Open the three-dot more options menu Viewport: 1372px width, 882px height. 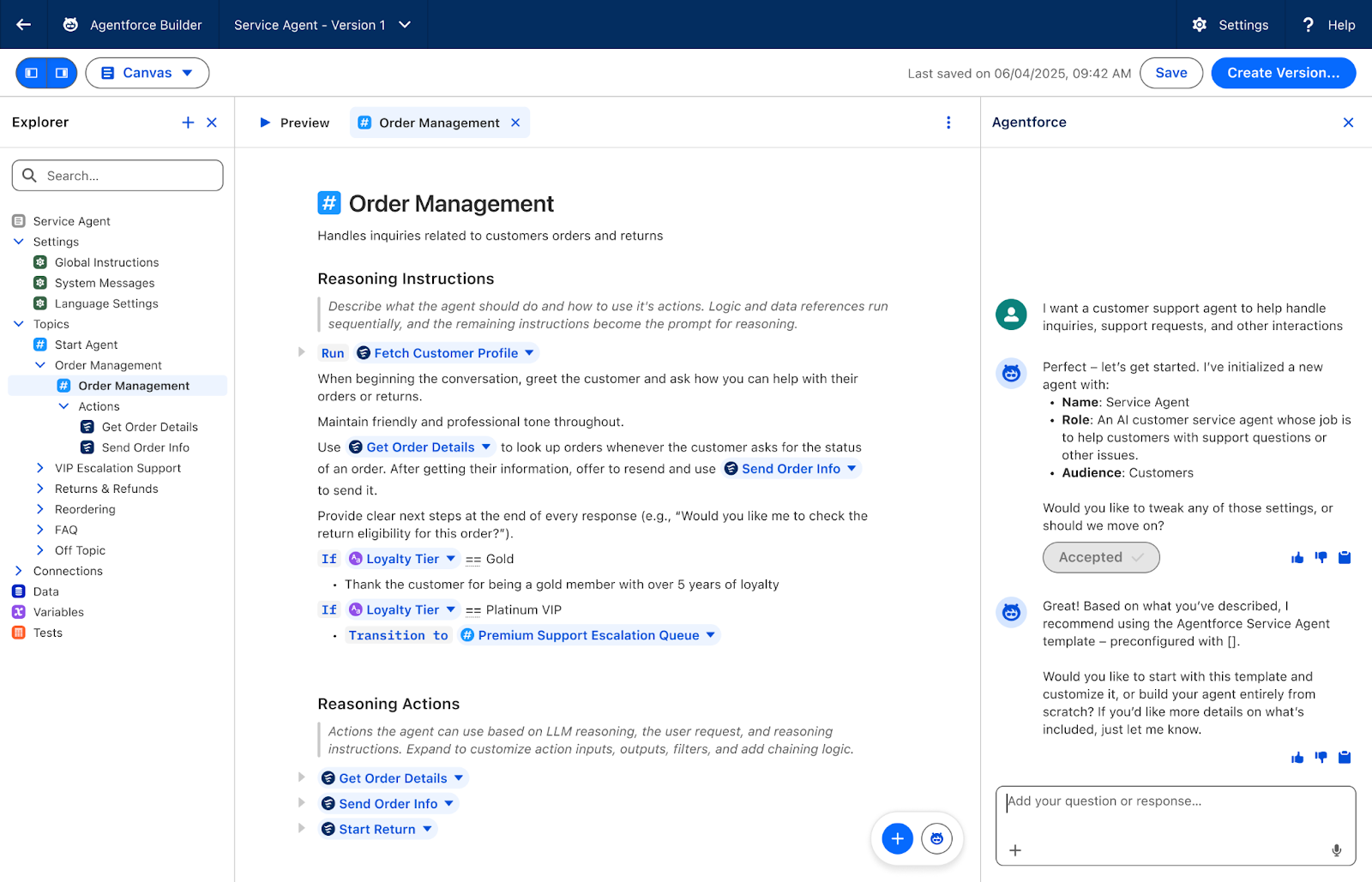[948, 123]
